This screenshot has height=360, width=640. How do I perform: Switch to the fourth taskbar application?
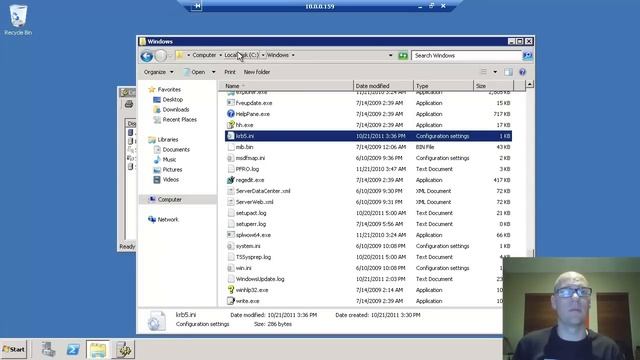point(124,349)
